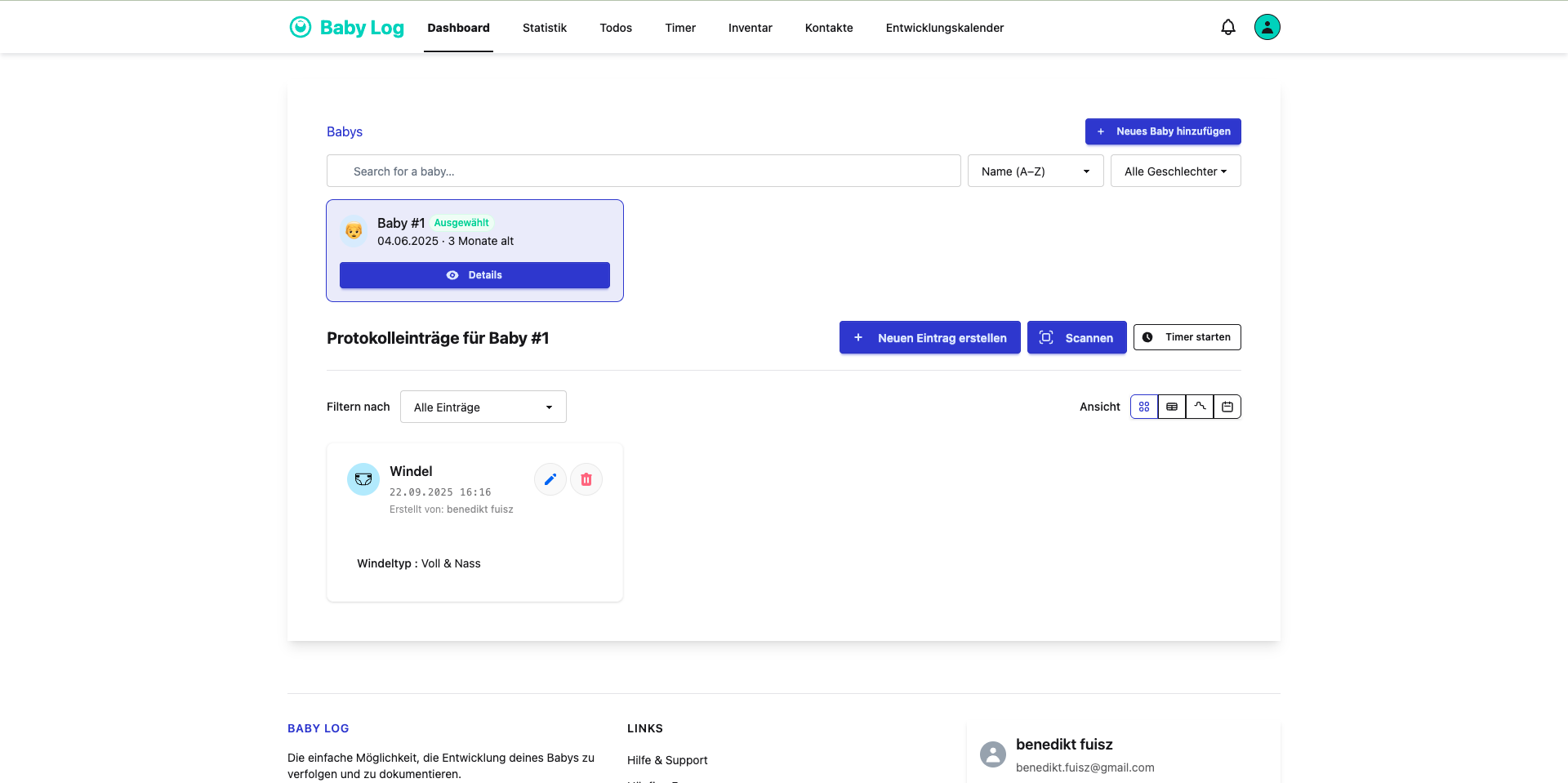Screen dimensions: 1568x783
Task: Click the Baby Log logo
Action: pos(347,28)
